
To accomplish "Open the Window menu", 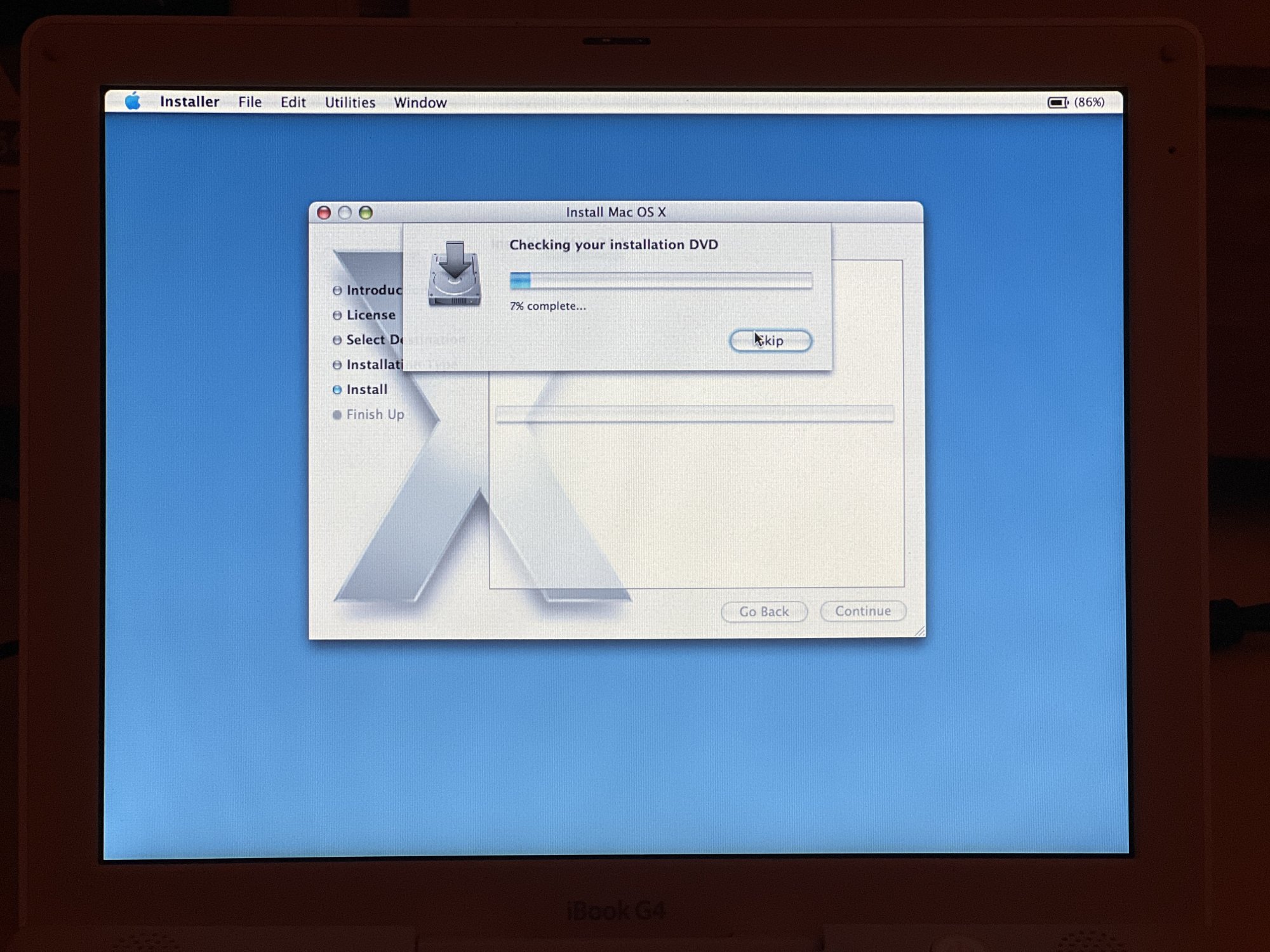I will [420, 102].
